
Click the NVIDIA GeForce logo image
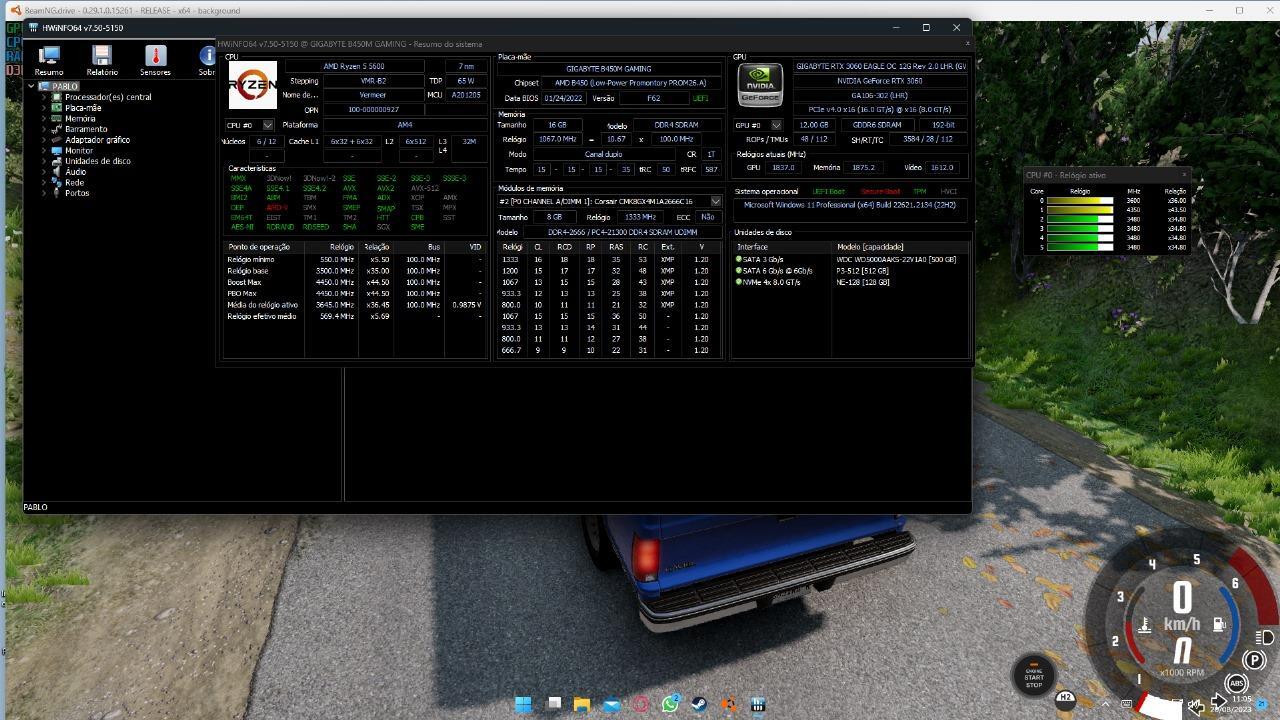pyautogui.click(x=760, y=85)
